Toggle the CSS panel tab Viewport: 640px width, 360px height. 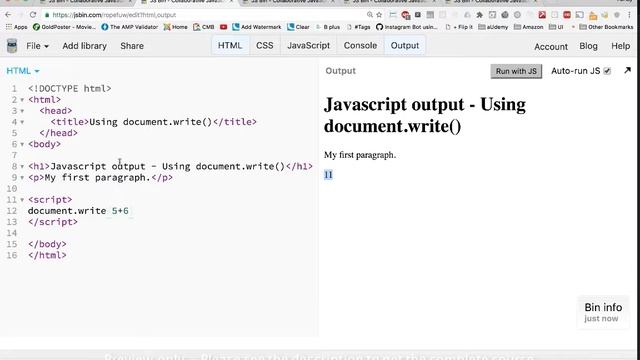pyautogui.click(x=264, y=45)
